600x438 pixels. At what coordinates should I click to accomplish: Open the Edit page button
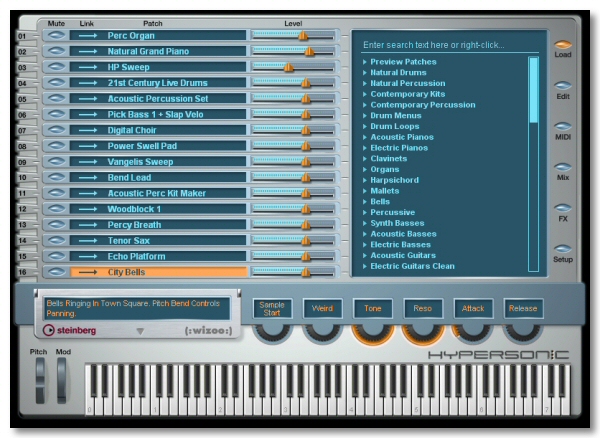563,85
